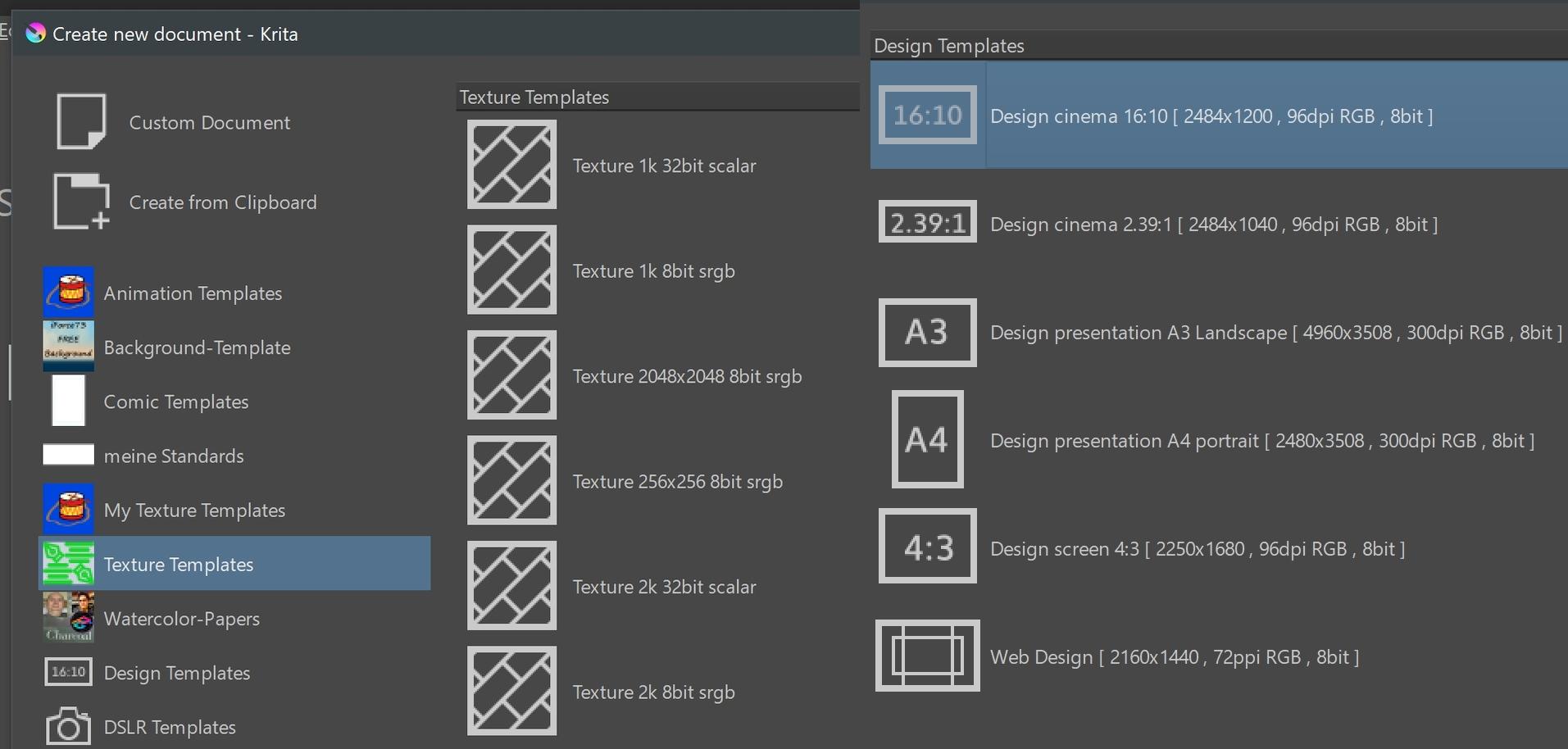Choose Texture 2048x2048 8bit srgb template
Image resolution: width=1568 pixels, height=749 pixels.
point(686,376)
